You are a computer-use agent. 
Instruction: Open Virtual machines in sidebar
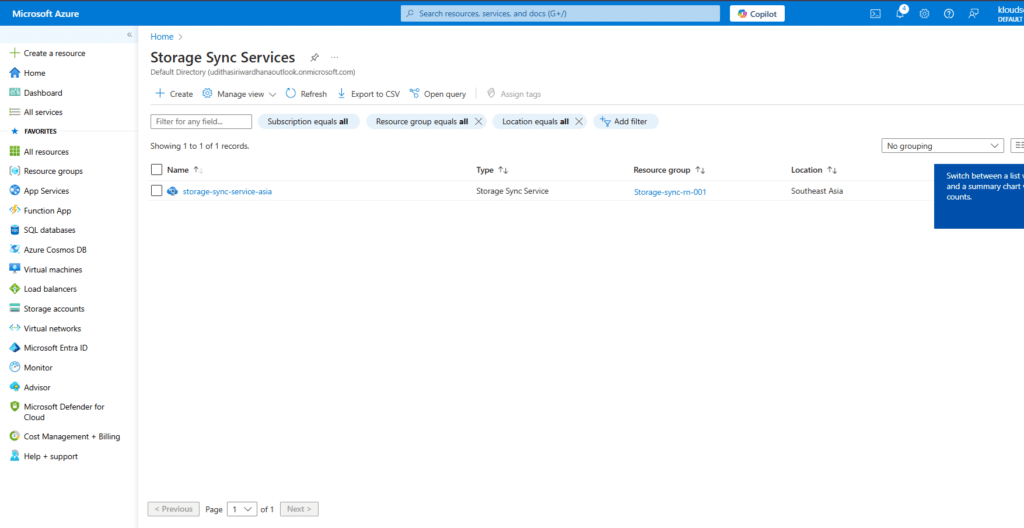tap(53, 269)
